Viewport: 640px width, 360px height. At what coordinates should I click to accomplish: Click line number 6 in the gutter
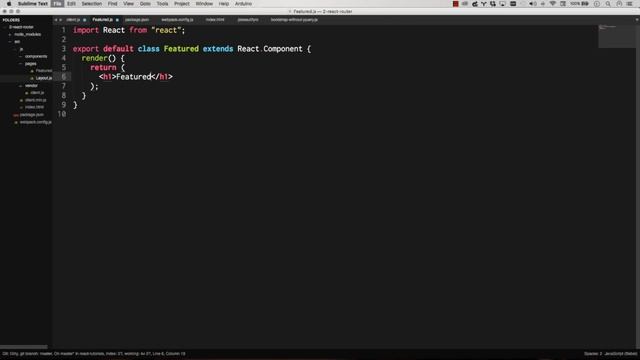pos(63,77)
